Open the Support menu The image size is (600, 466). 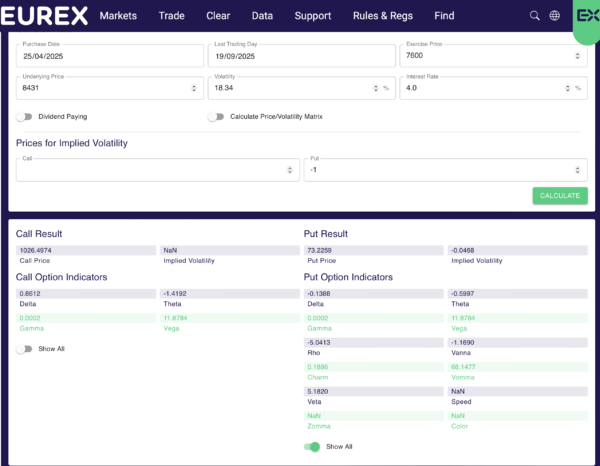(x=313, y=16)
